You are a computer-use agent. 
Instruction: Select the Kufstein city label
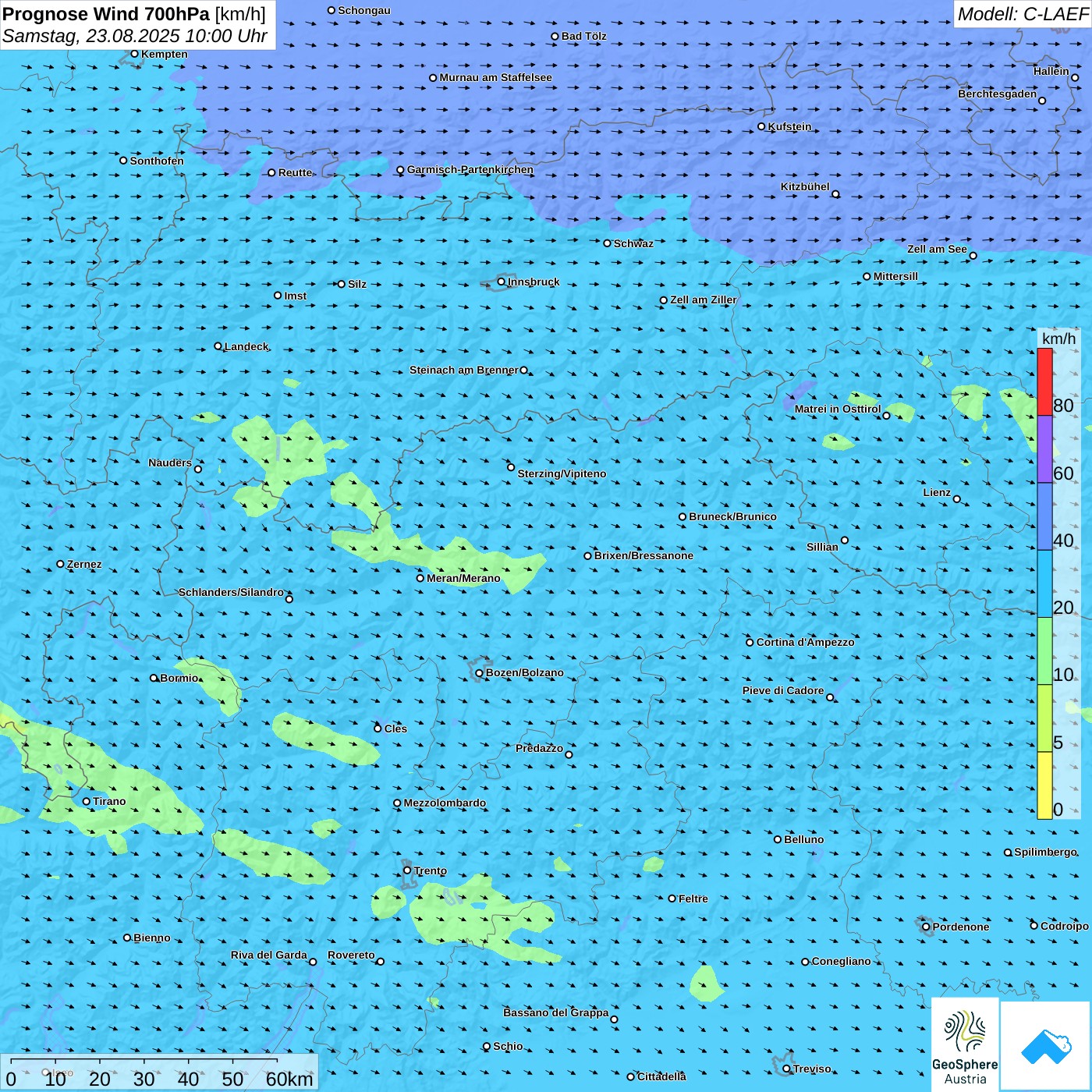789,126
